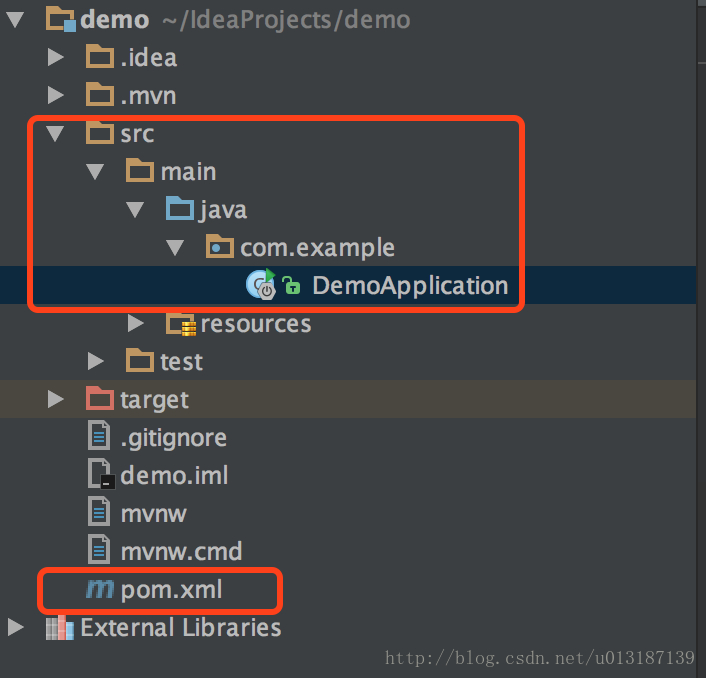Select the mvnw file
The height and width of the screenshot is (678, 706).
(x=153, y=513)
